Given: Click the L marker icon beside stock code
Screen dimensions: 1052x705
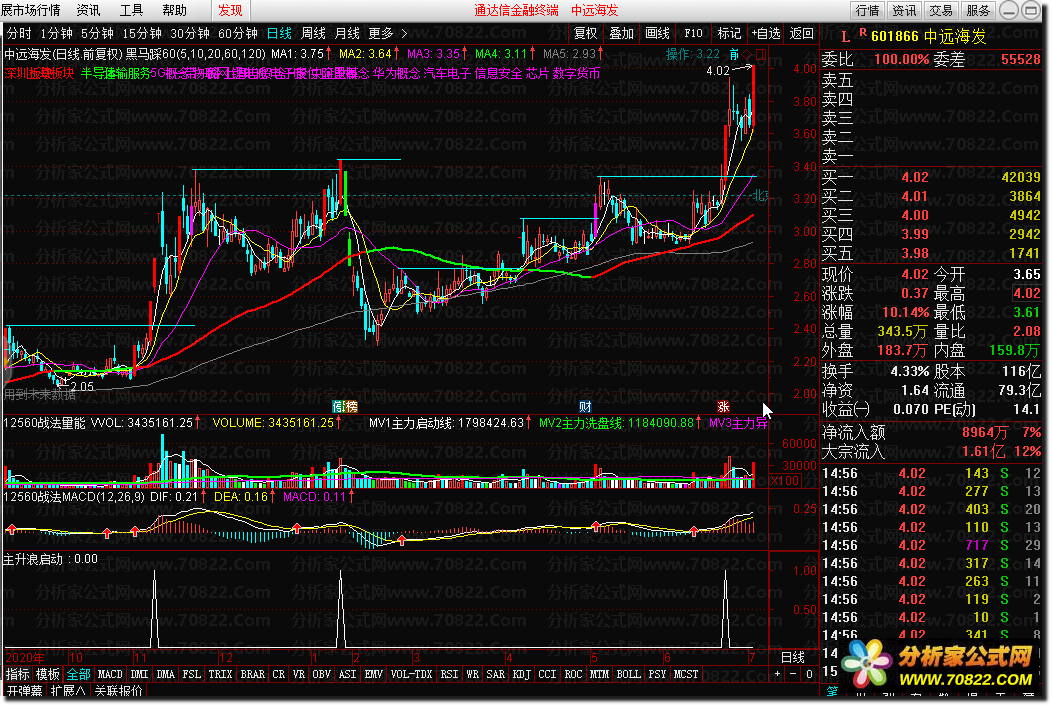Looking at the screenshot, I should click(x=845, y=36).
